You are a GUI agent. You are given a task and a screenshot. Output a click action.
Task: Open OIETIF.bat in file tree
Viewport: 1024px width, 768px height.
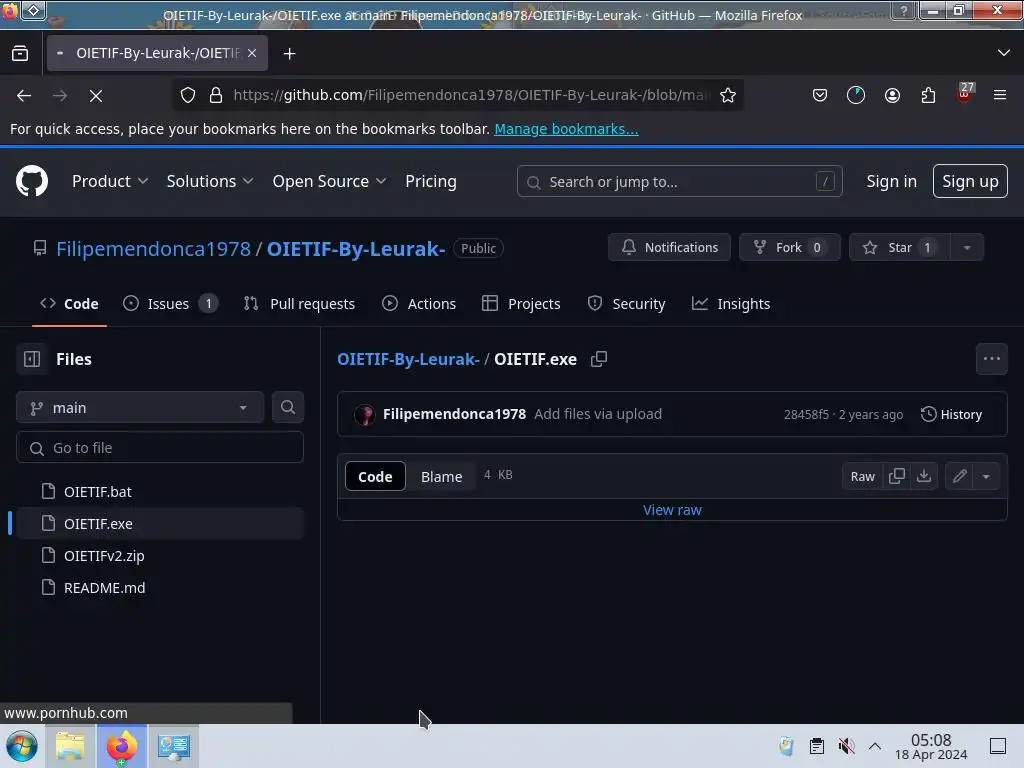(x=160, y=491)
